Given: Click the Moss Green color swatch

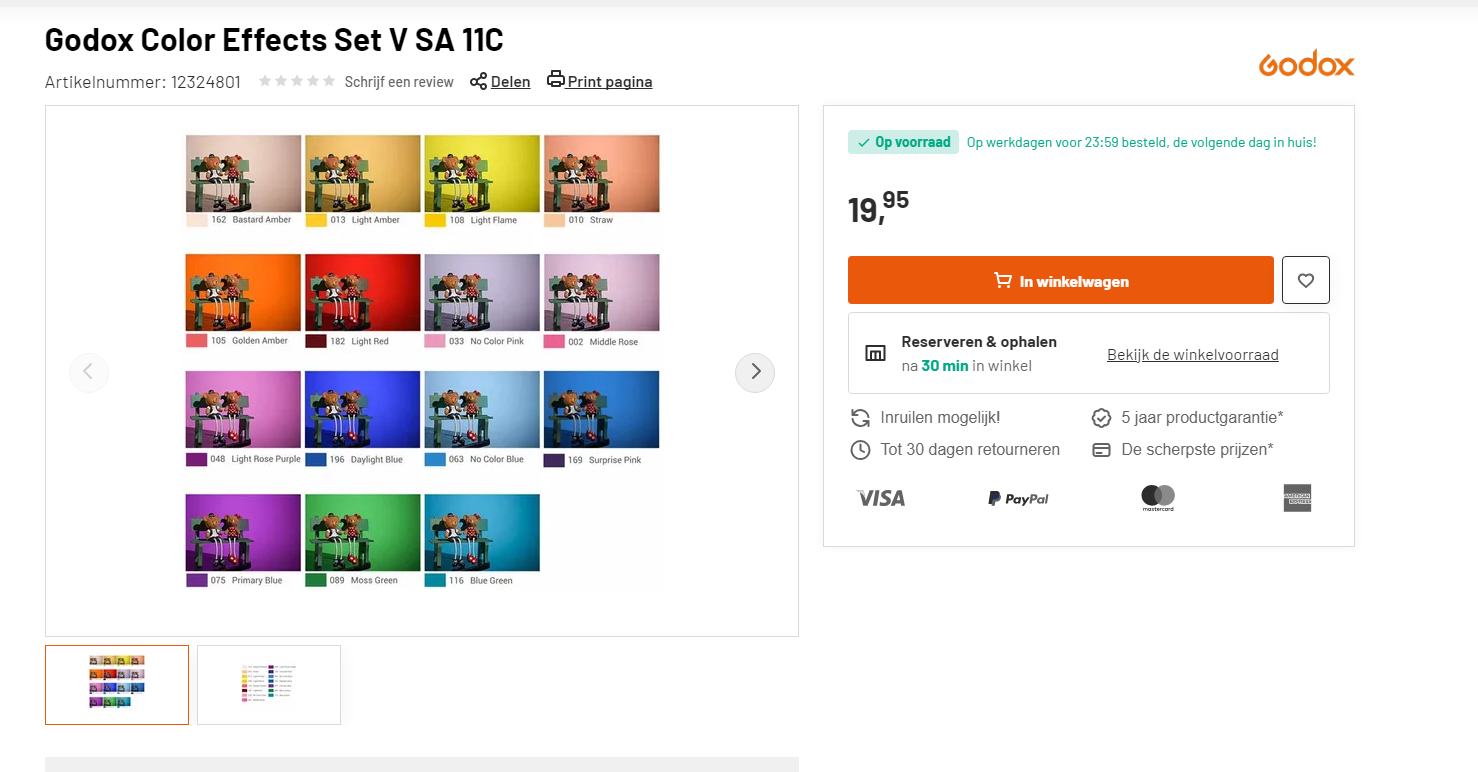Looking at the screenshot, I should [316, 580].
